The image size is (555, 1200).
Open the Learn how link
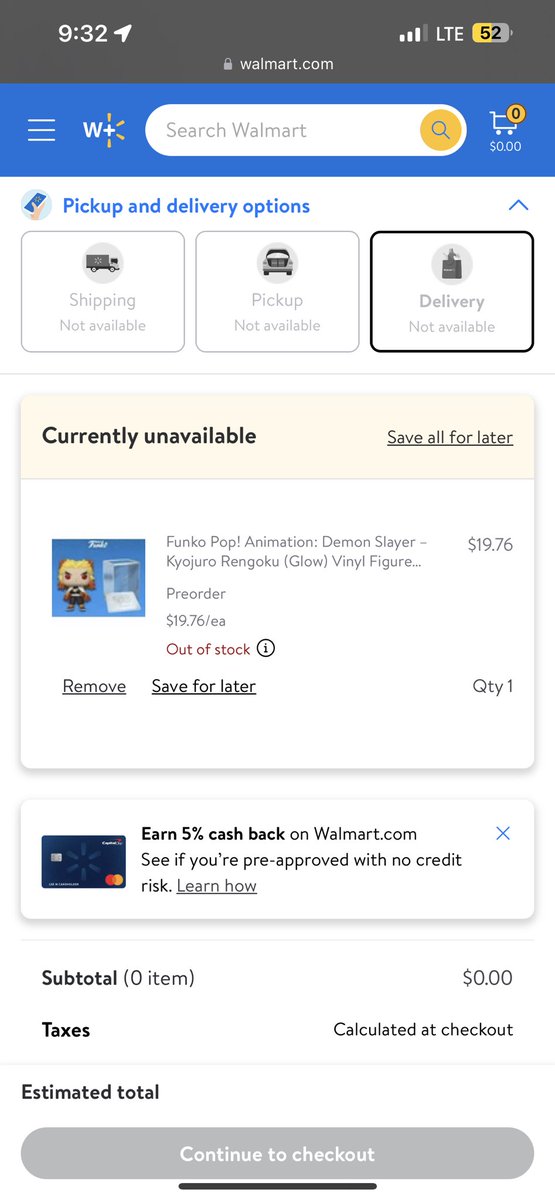(217, 886)
